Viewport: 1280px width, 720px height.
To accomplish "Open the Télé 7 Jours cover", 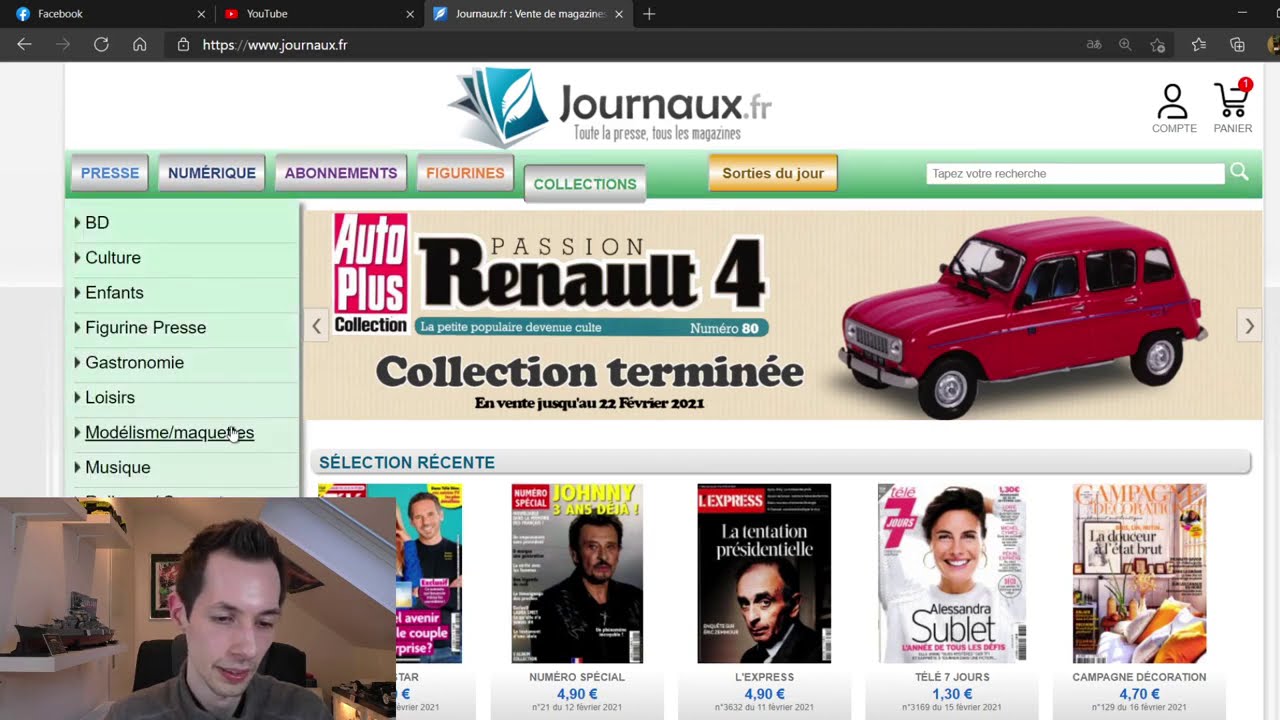I will 952,573.
